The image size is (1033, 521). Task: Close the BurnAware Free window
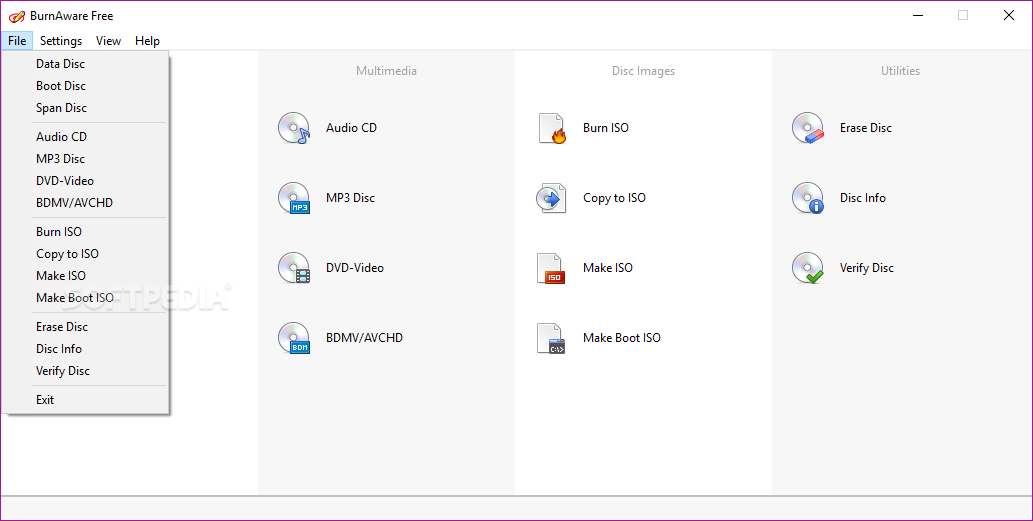(x=1009, y=15)
